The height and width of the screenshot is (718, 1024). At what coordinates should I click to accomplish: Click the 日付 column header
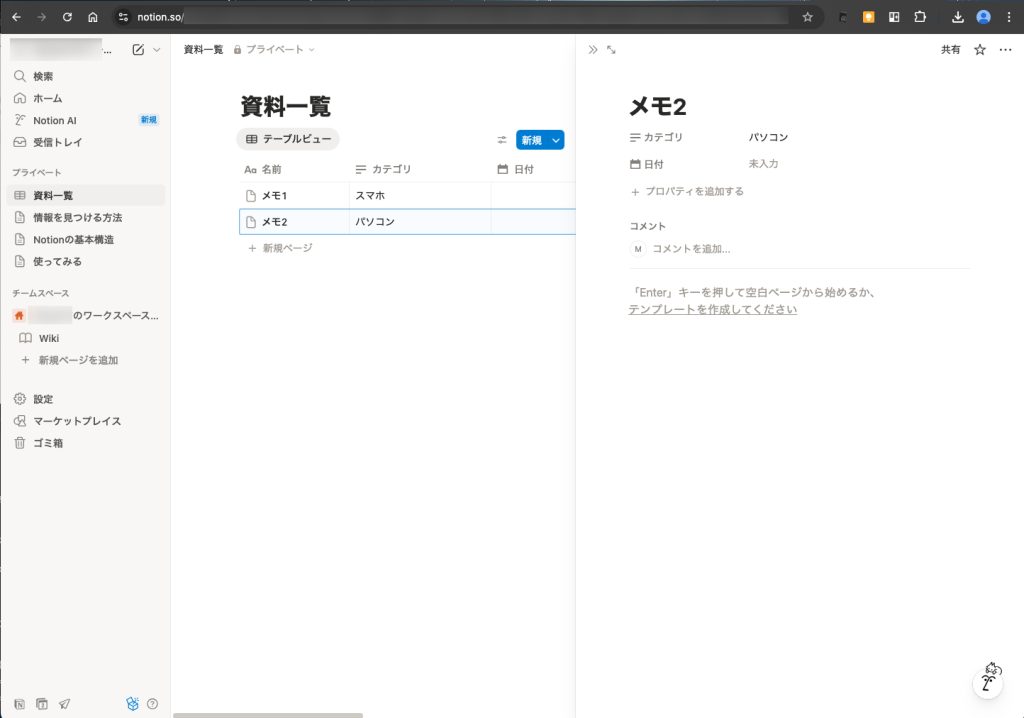[x=534, y=169]
